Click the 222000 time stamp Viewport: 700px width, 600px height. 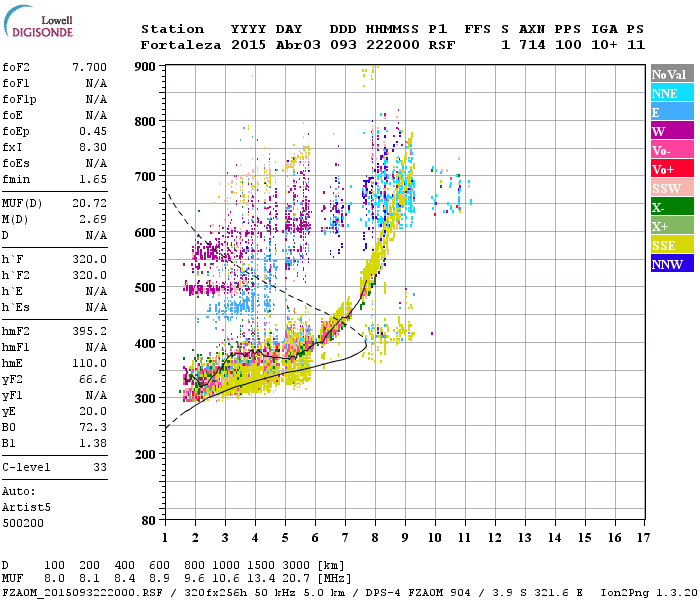pyautogui.click(x=392, y=45)
